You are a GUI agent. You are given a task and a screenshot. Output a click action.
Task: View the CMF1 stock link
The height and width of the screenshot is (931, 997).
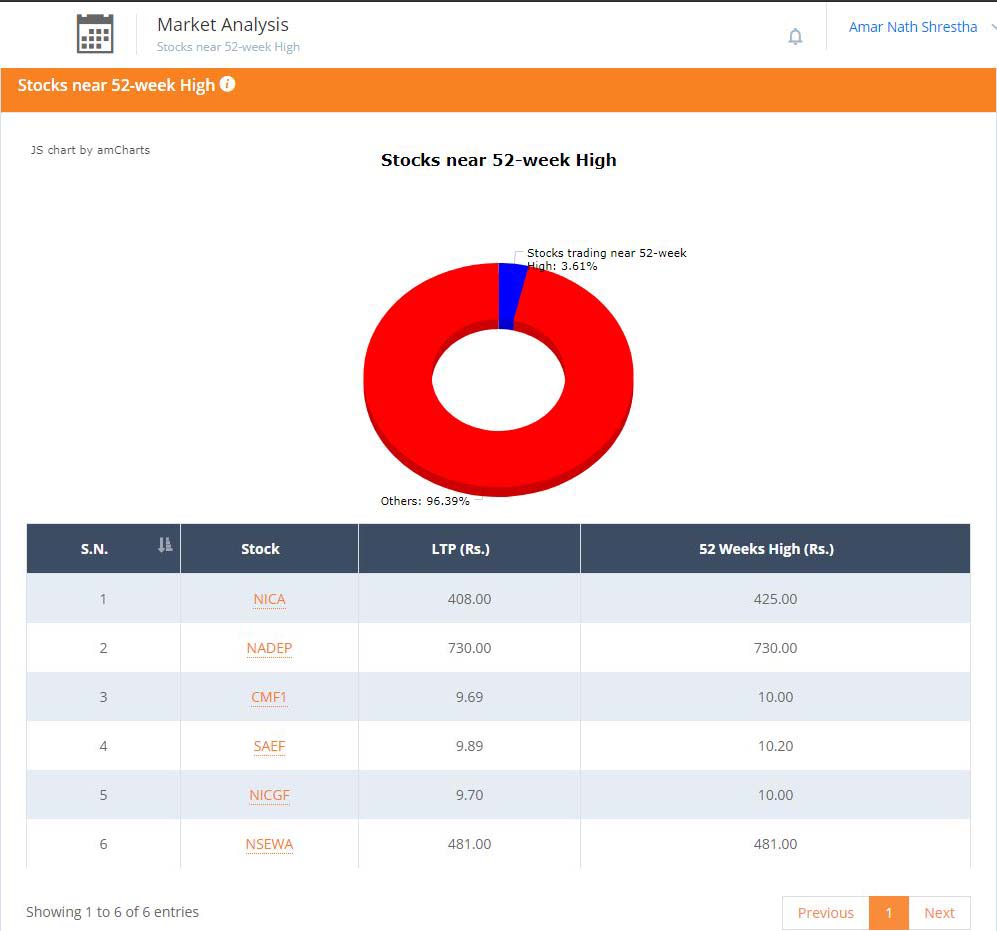[x=269, y=697]
